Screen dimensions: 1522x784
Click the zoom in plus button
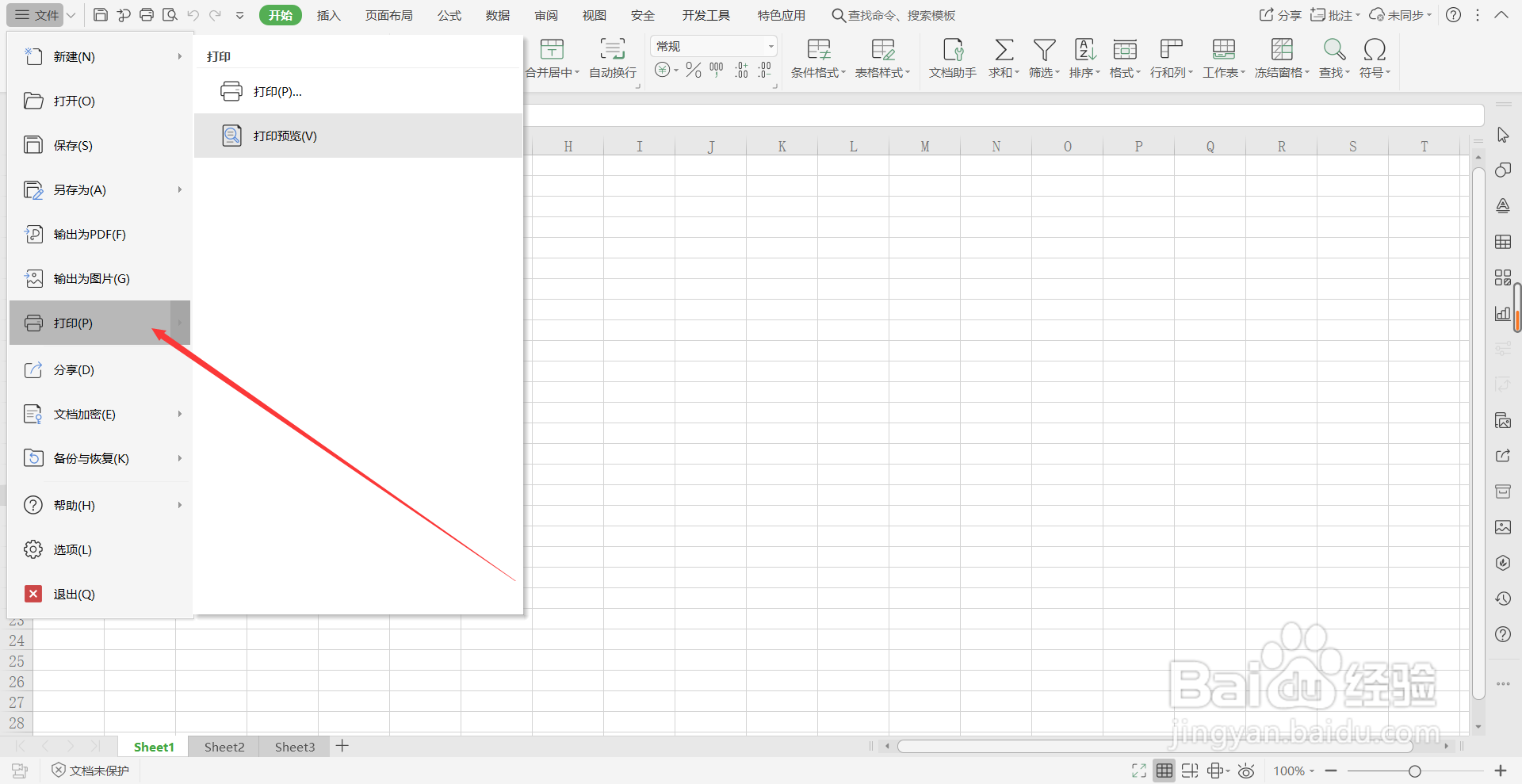[1500, 771]
